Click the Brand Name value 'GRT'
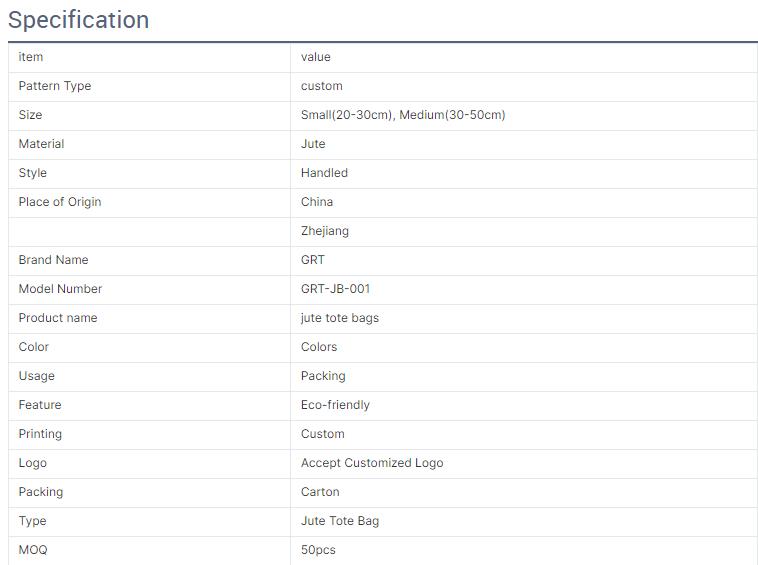 click(313, 260)
